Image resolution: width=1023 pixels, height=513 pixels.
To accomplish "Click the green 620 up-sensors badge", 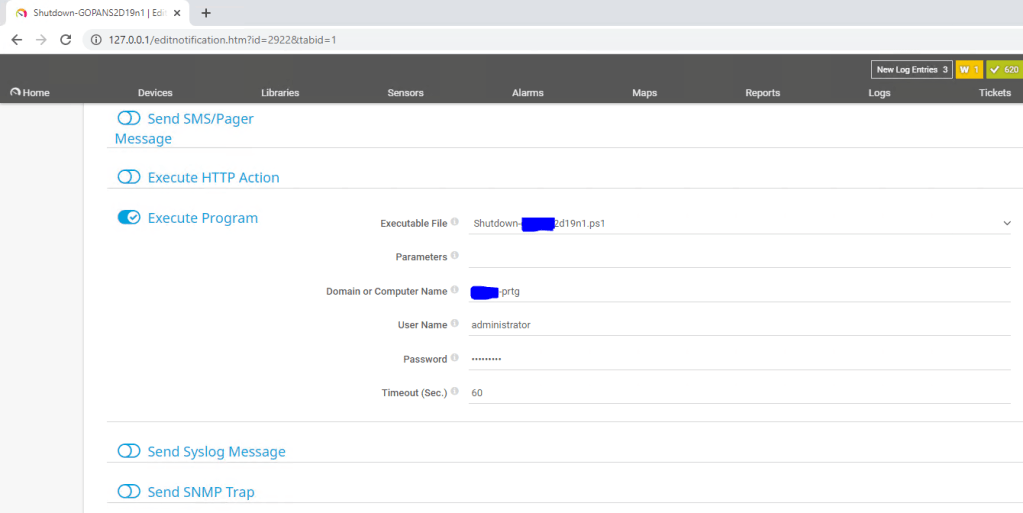I will pyautogui.click(x=1004, y=70).
